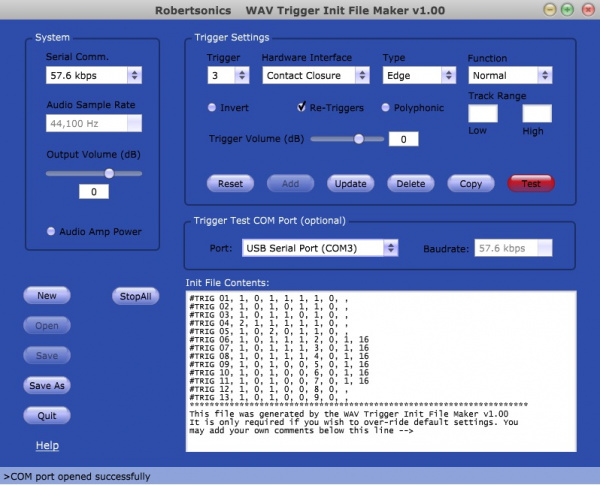The width and height of the screenshot is (600, 485).
Task: Enable Audio Amp Power
Action: [51, 231]
